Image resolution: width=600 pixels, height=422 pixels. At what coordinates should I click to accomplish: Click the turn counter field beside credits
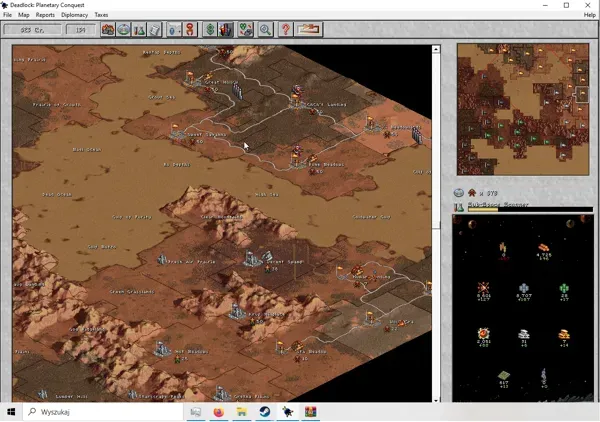[80, 30]
